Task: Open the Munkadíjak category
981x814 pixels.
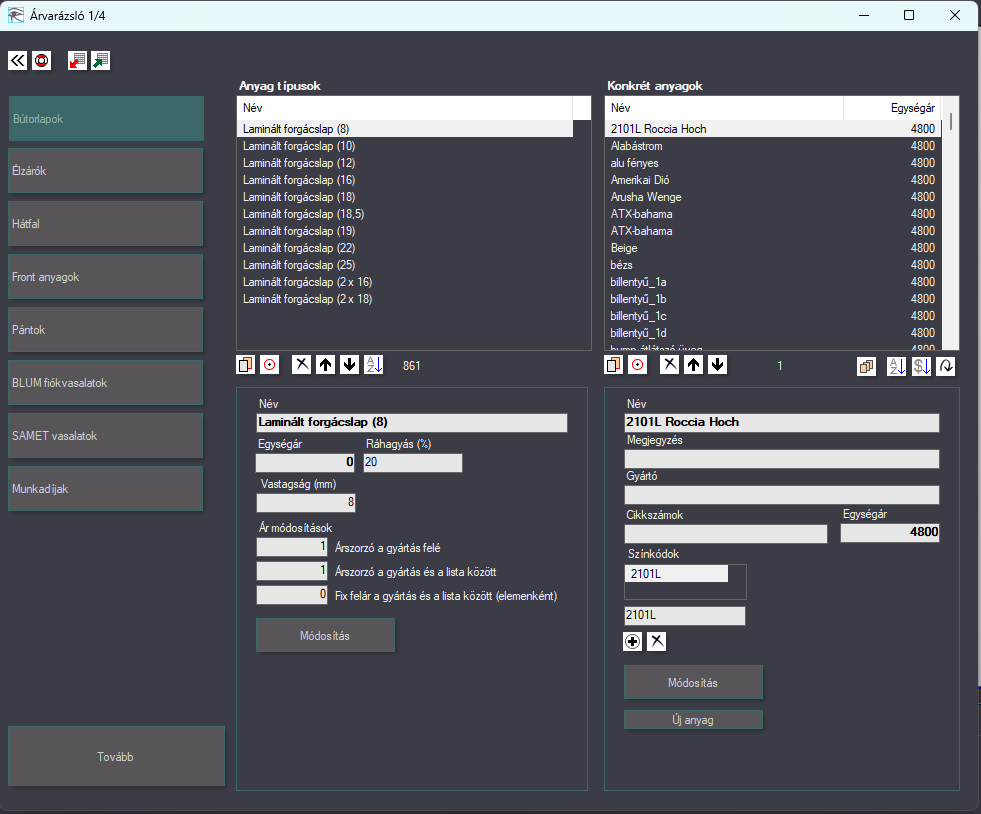Action: [106, 489]
